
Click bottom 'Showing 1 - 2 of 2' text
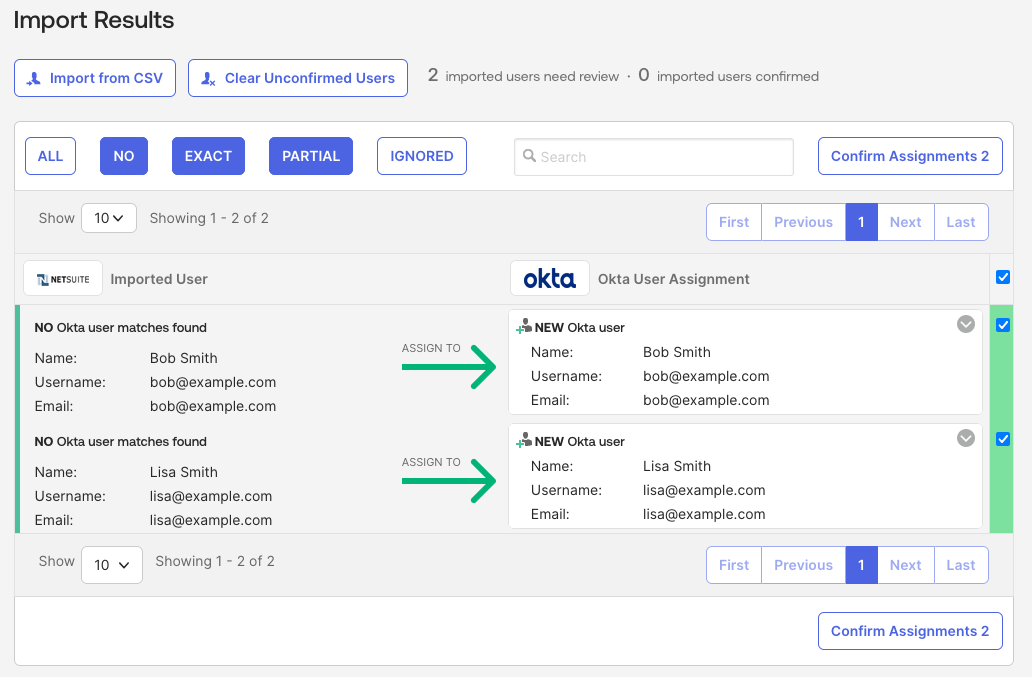coord(215,561)
